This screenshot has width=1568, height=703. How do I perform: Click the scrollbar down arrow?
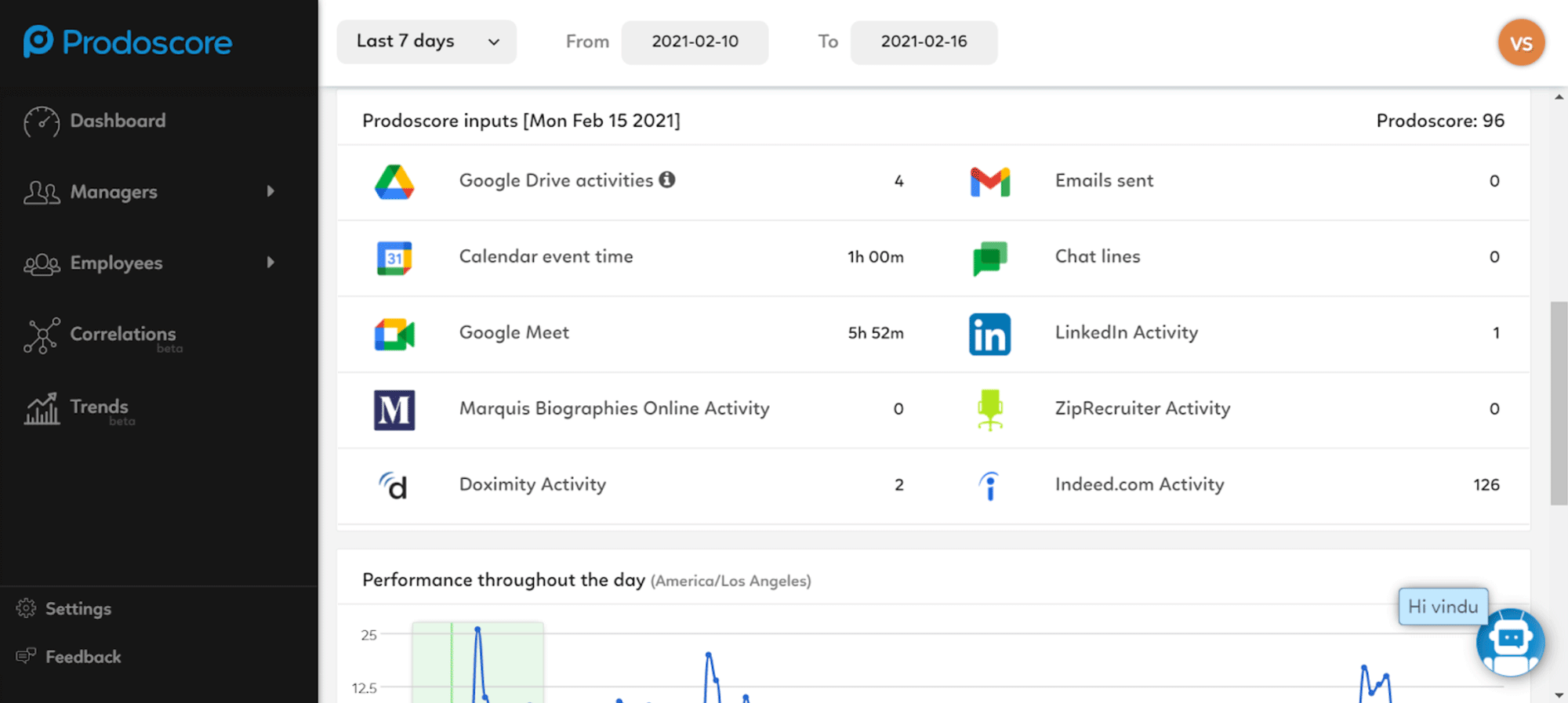[x=1559, y=694]
